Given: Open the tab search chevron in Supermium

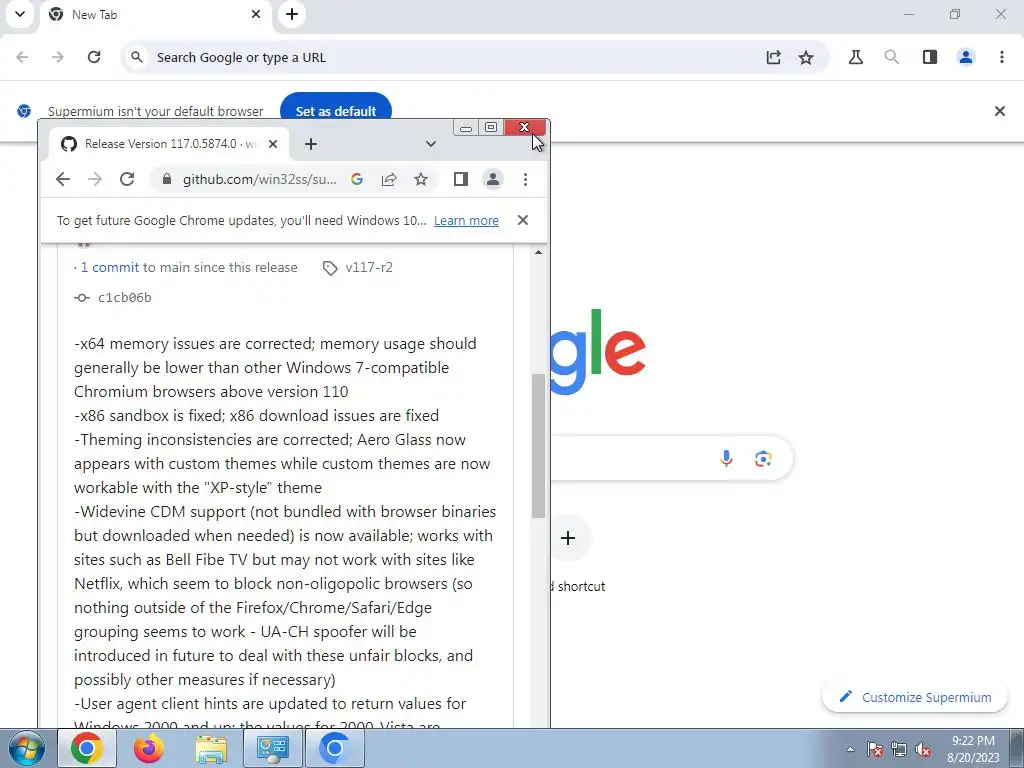Looking at the screenshot, I should point(20,14).
